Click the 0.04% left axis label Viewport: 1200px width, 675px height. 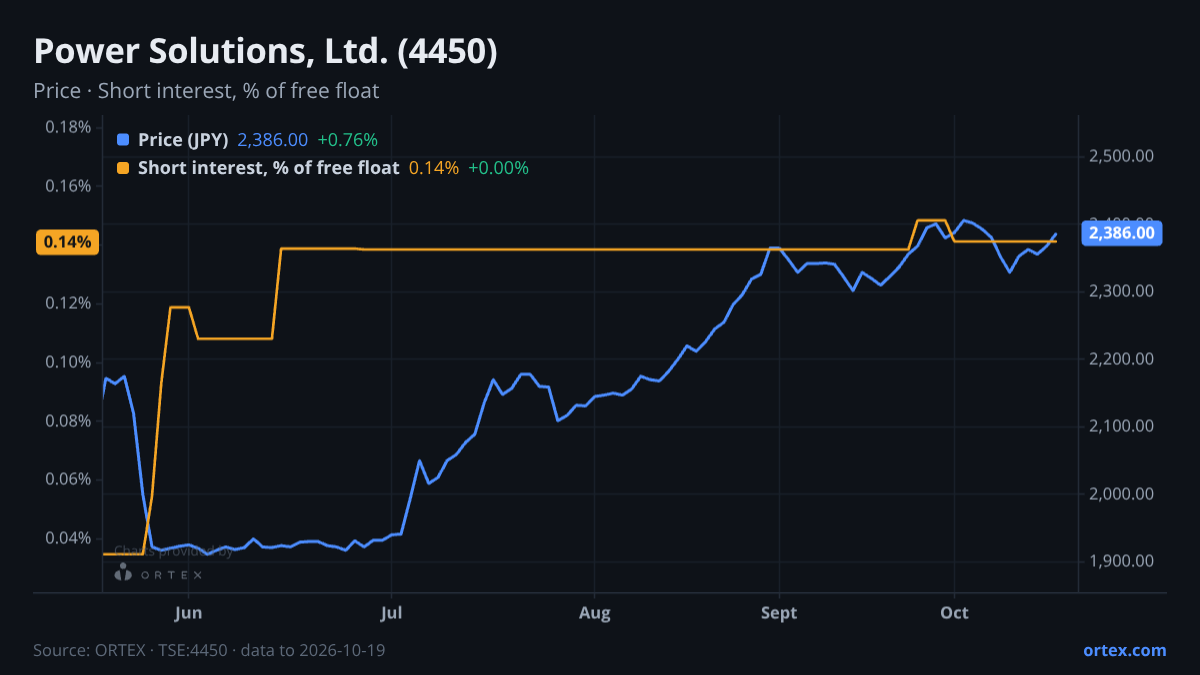(x=68, y=538)
